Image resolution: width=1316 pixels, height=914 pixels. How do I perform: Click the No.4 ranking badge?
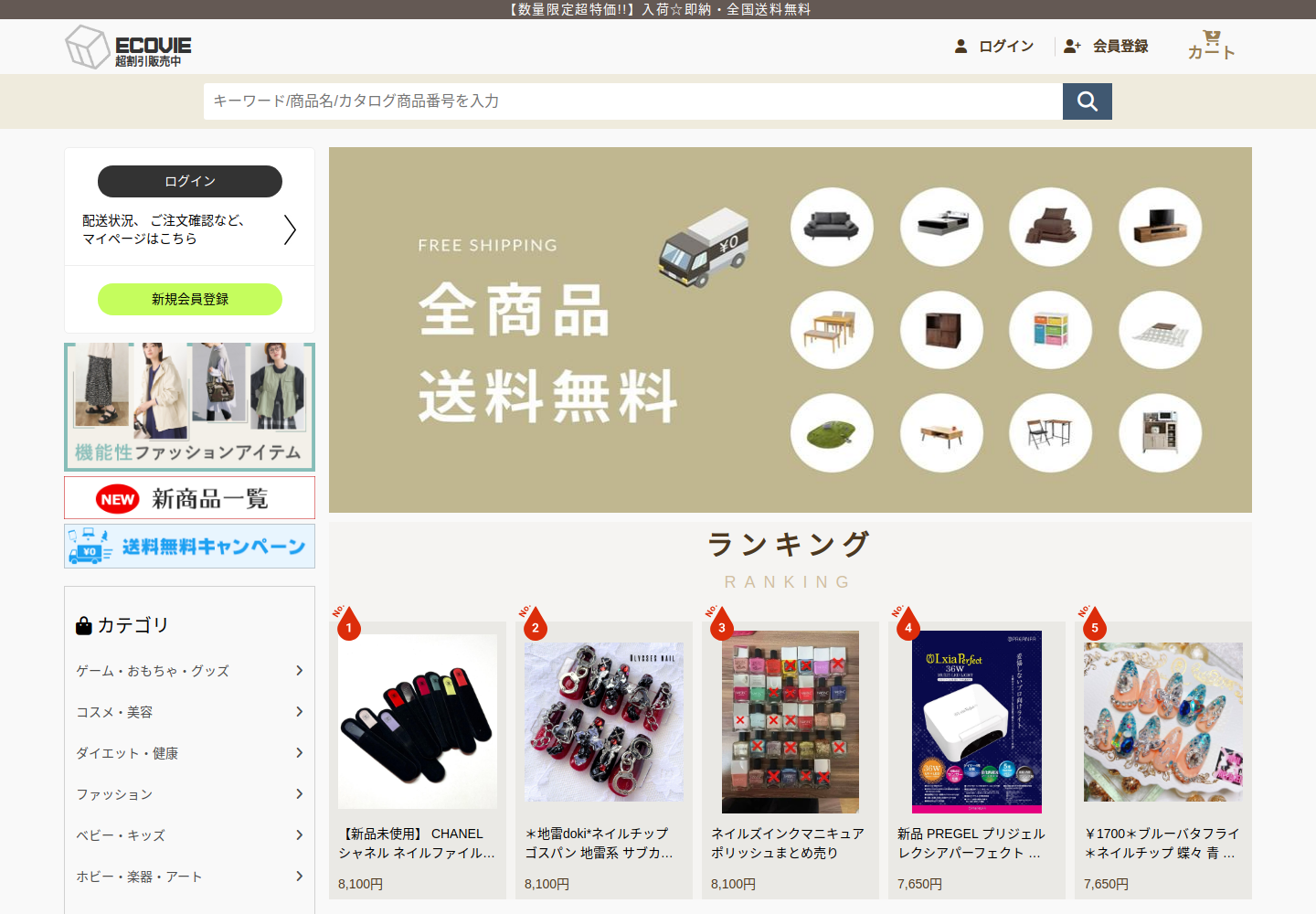(907, 622)
